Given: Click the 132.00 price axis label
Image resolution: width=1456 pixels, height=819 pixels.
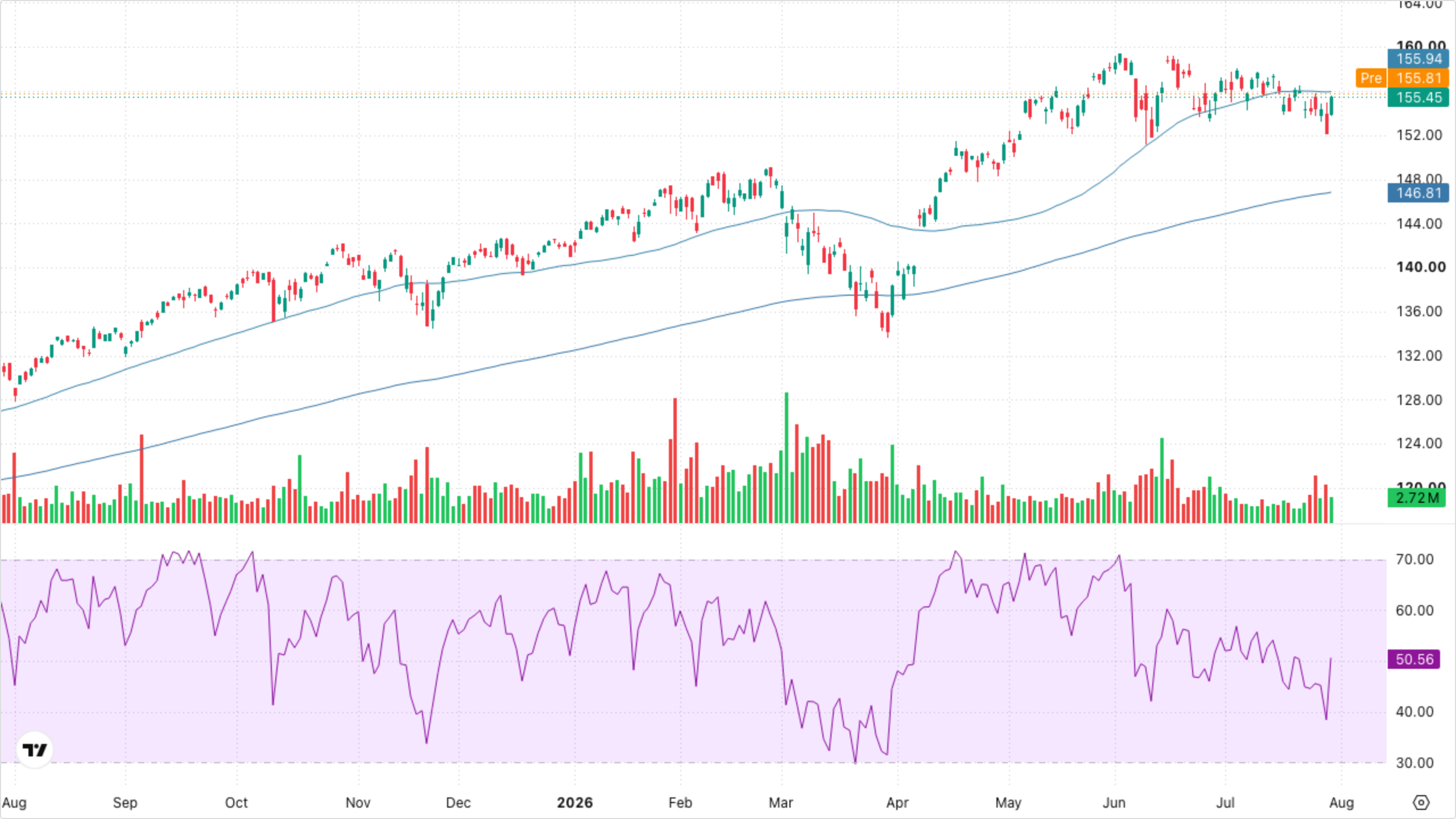Looking at the screenshot, I should pyautogui.click(x=1420, y=355).
